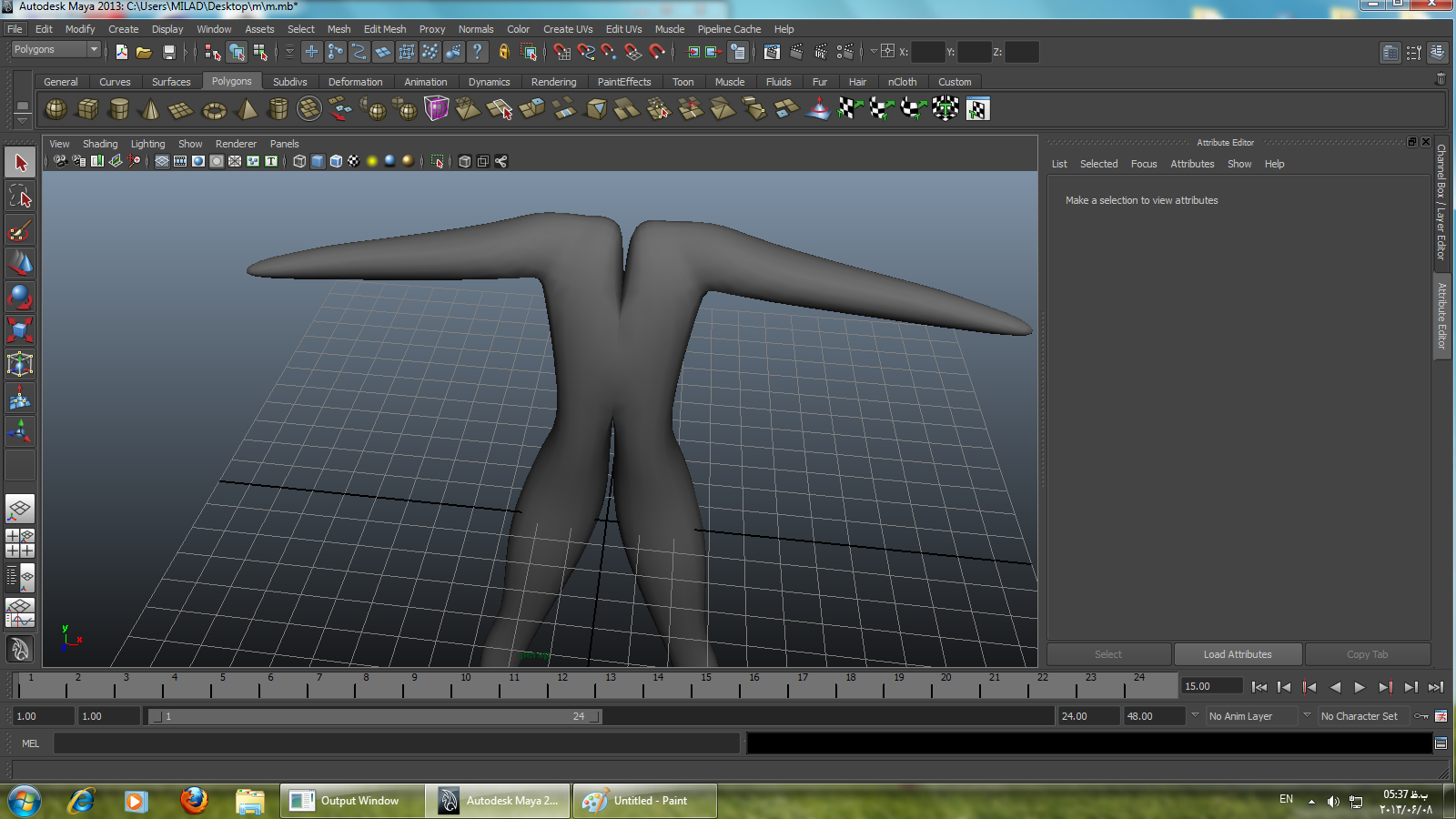The width and height of the screenshot is (1456, 819).
Task: Toggle Snap to points magnet icon
Action: click(610, 52)
